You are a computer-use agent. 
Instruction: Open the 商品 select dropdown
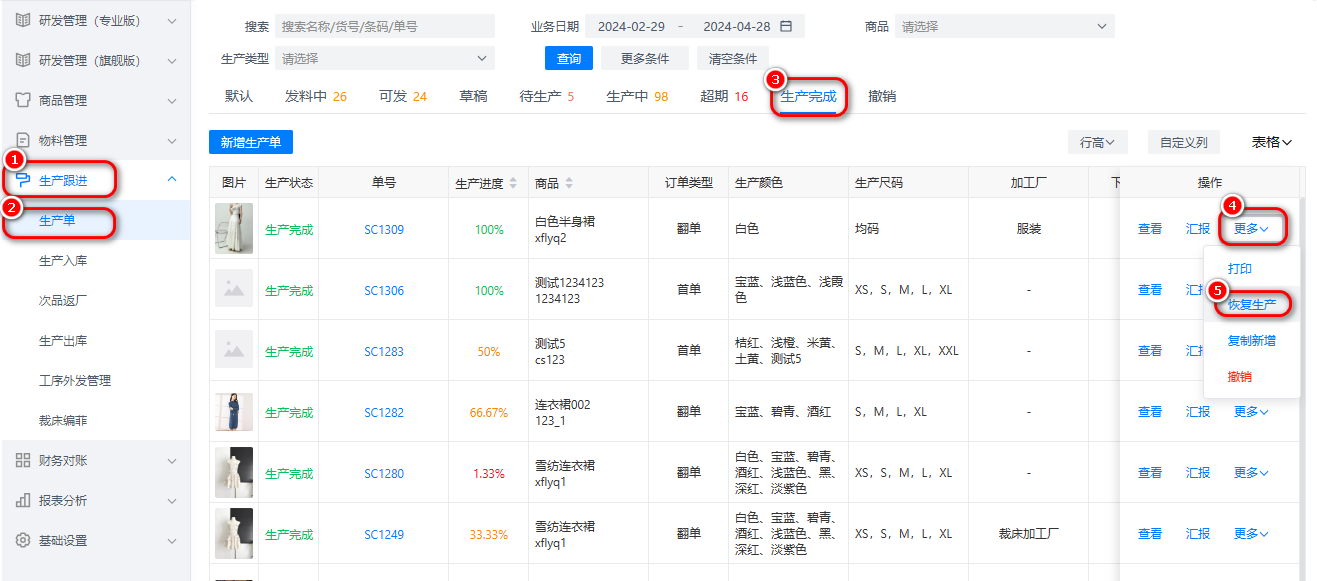pyautogui.click(x=1004, y=27)
